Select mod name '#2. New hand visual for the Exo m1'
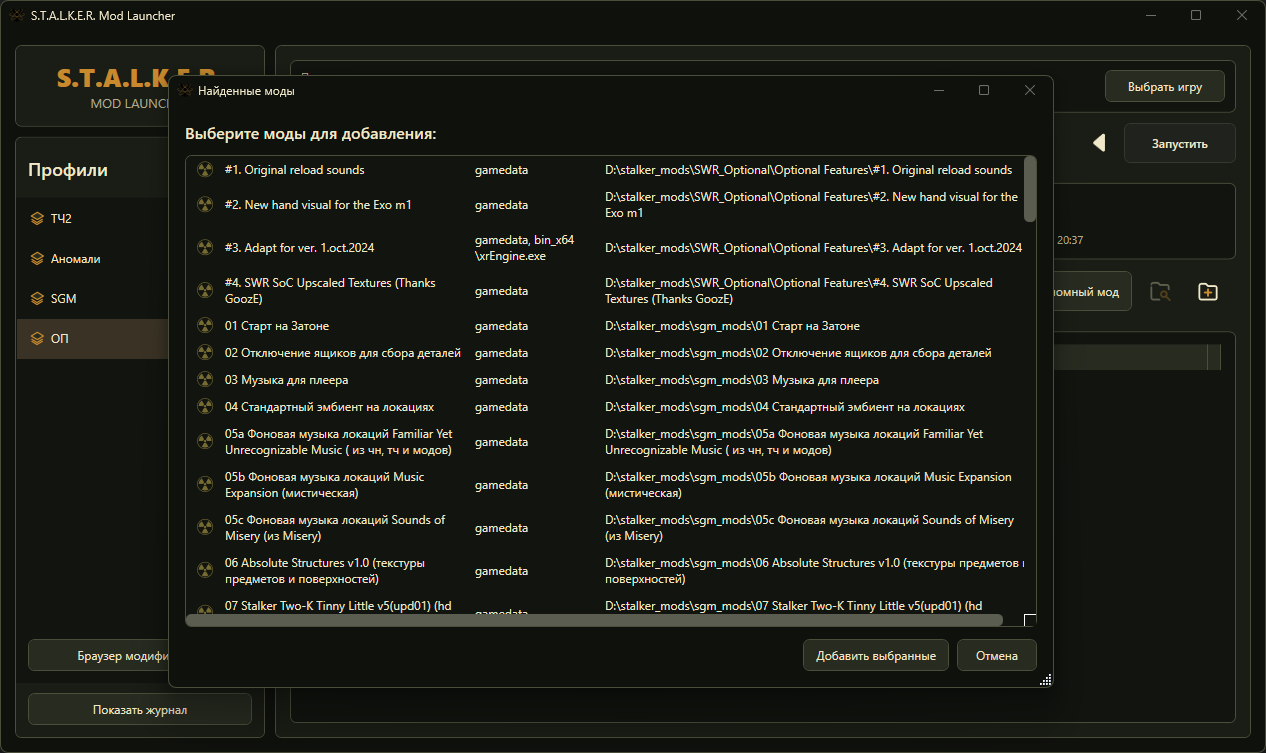Viewport: 1266px width, 753px height. [318, 205]
